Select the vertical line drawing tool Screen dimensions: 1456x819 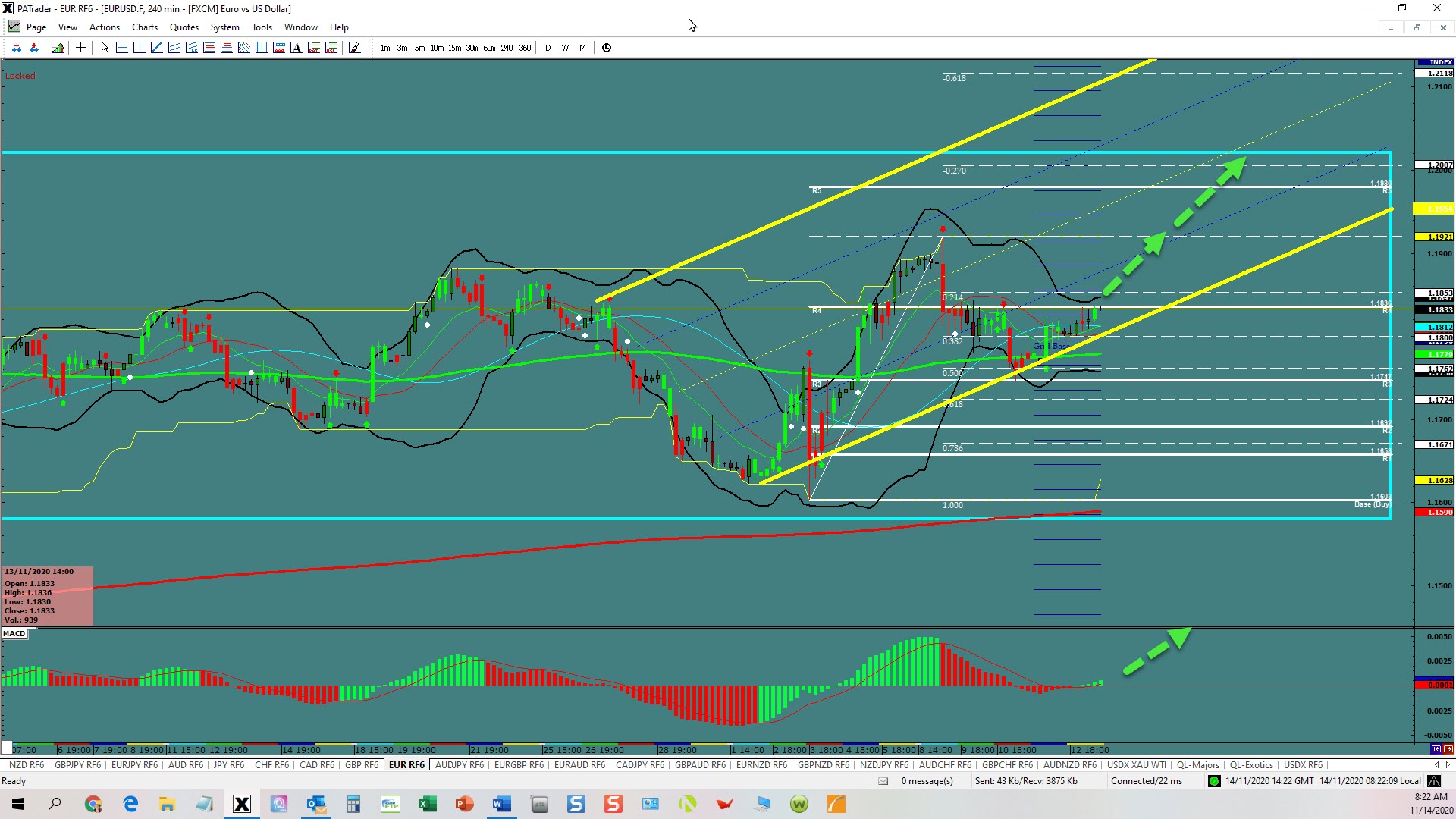pos(139,48)
